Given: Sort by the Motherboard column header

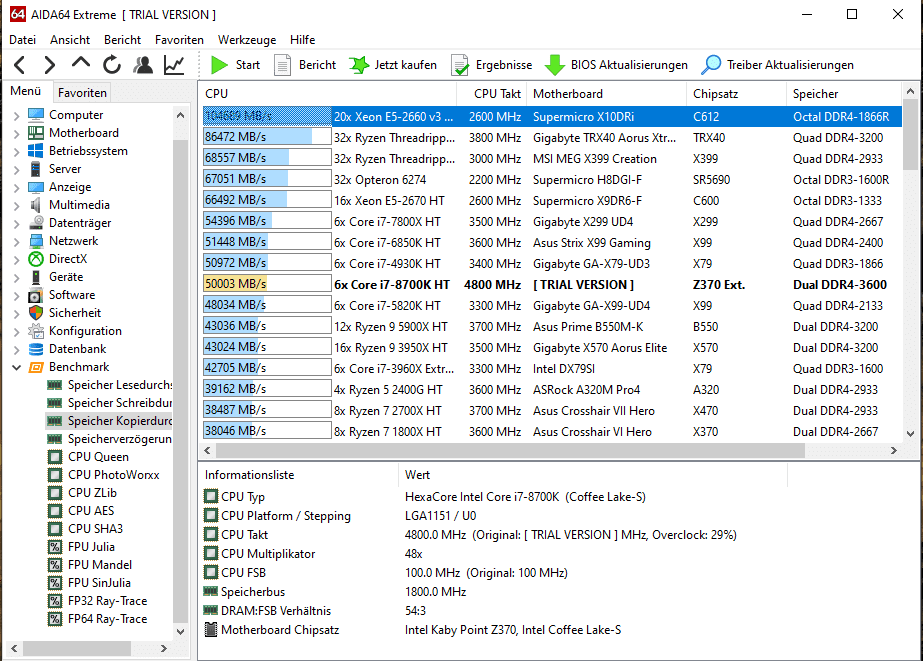Looking at the screenshot, I should 606,94.
